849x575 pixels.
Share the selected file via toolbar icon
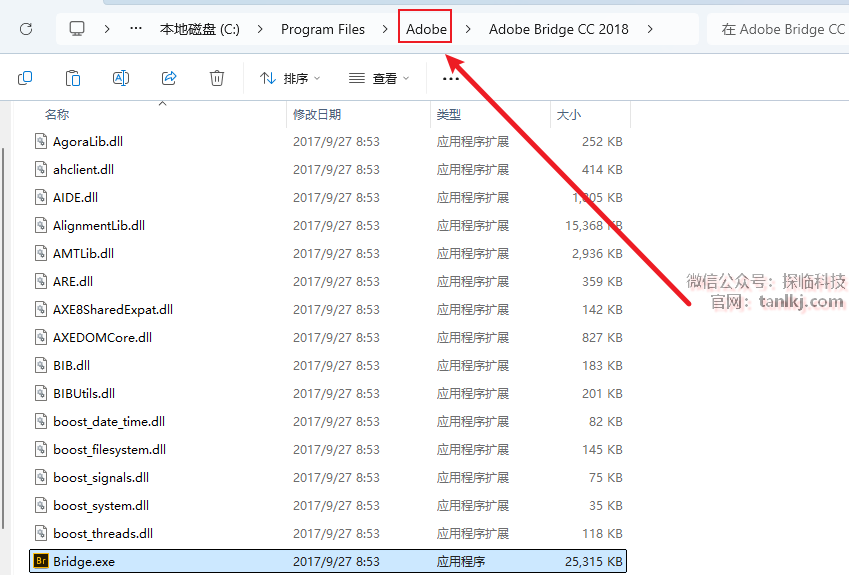tap(169, 78)
